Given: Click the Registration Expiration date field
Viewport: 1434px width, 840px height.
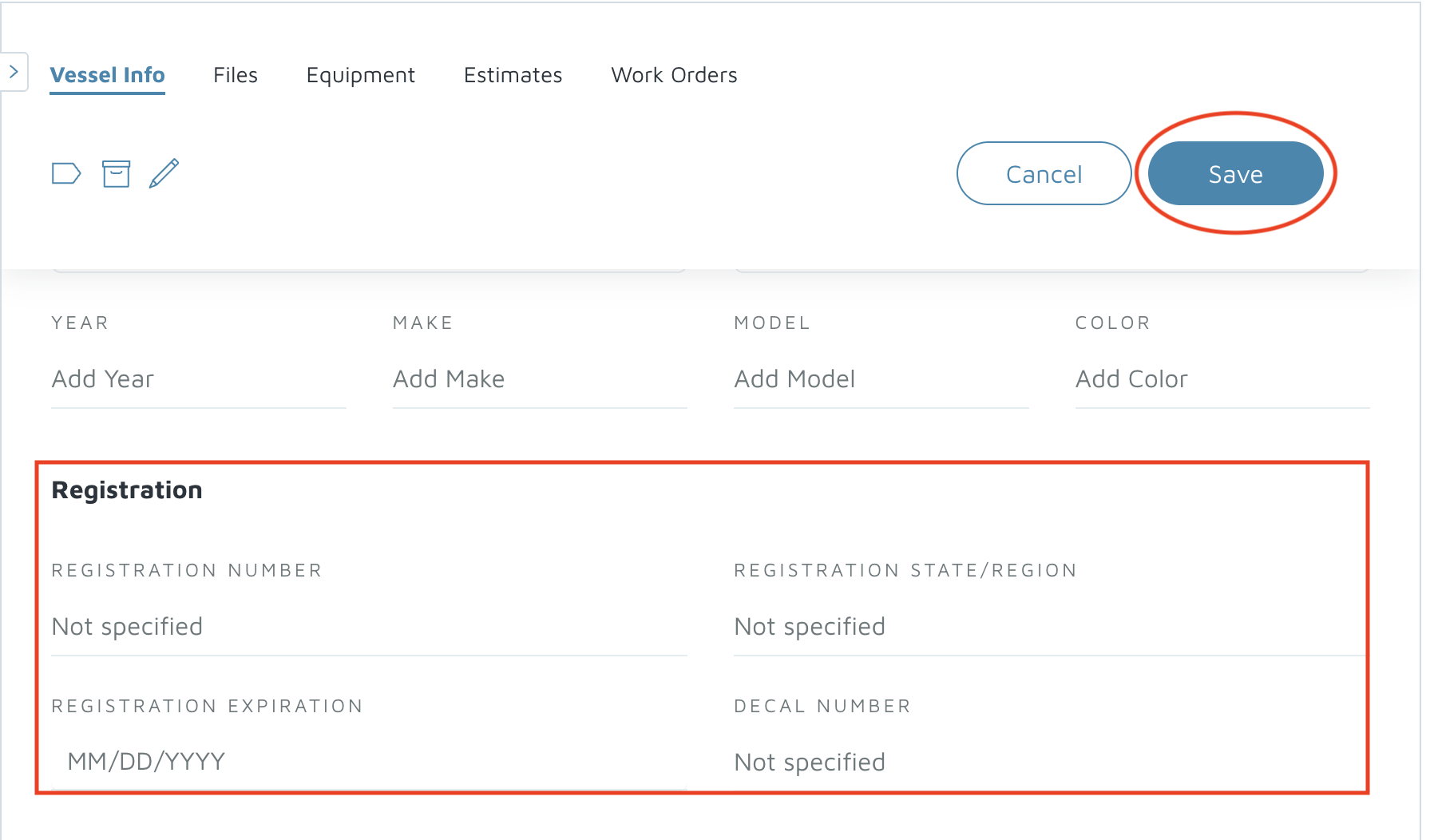Looking at the screenshot, I should [369, 762].
